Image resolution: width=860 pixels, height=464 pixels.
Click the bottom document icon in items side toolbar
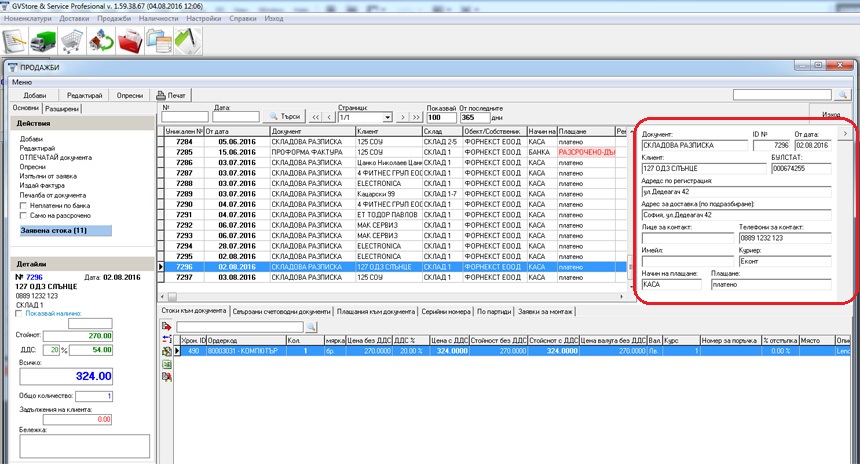point(167,376)
